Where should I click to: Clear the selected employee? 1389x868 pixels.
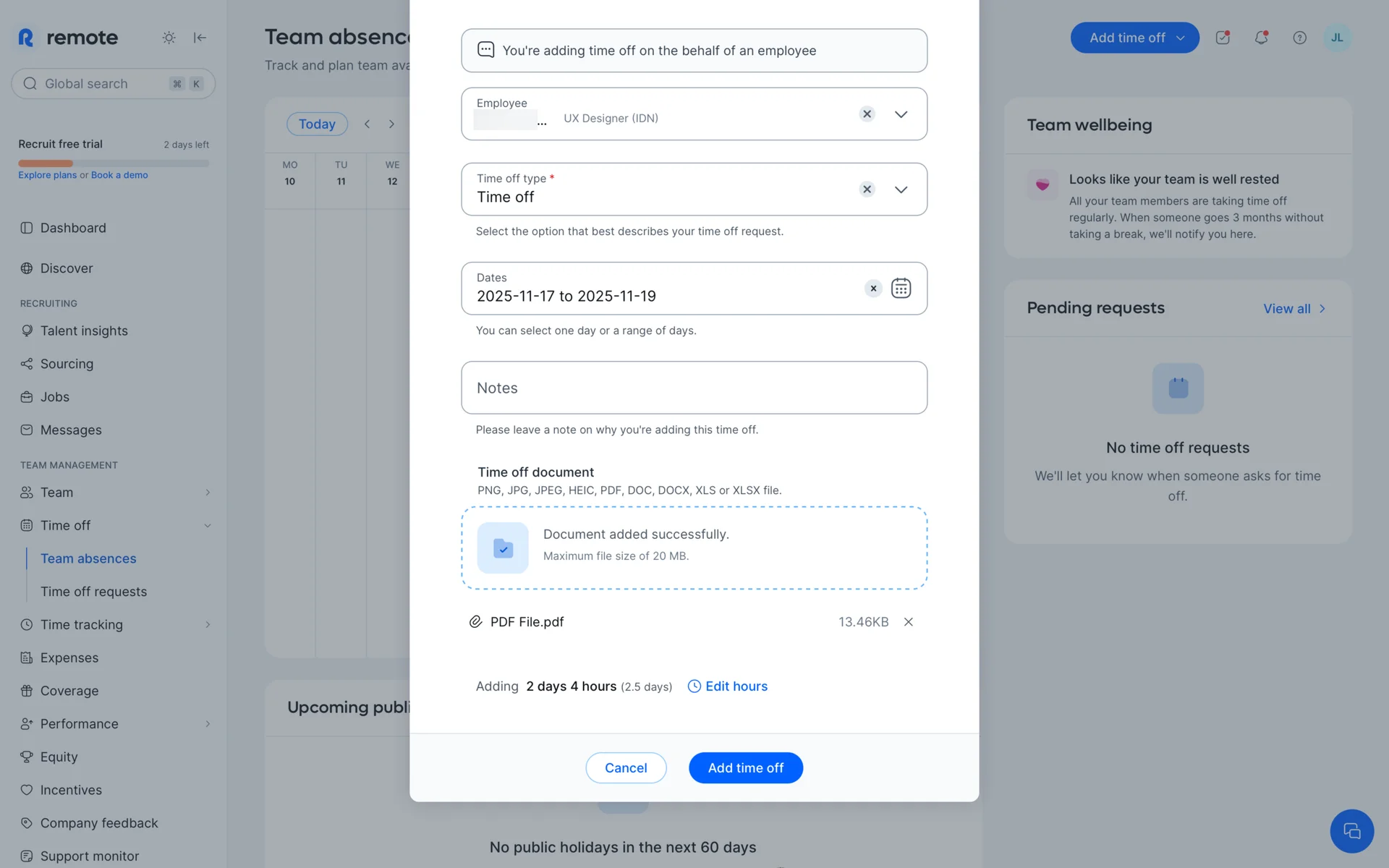click(867, 114)
